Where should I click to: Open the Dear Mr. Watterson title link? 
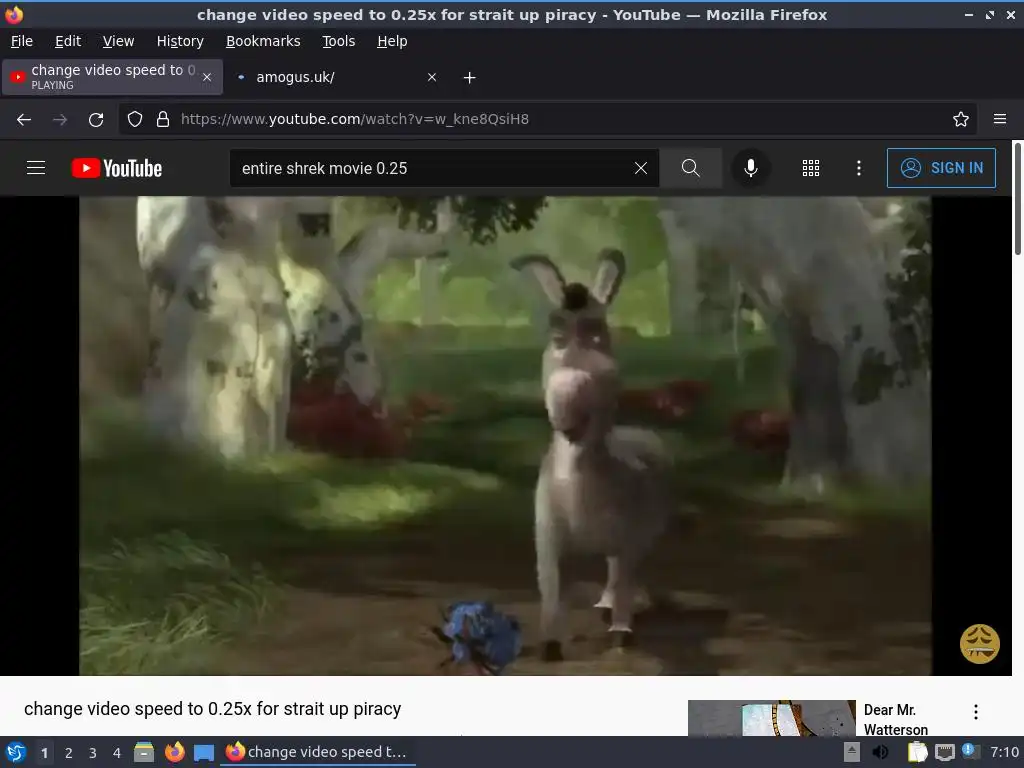coord(895,719)
